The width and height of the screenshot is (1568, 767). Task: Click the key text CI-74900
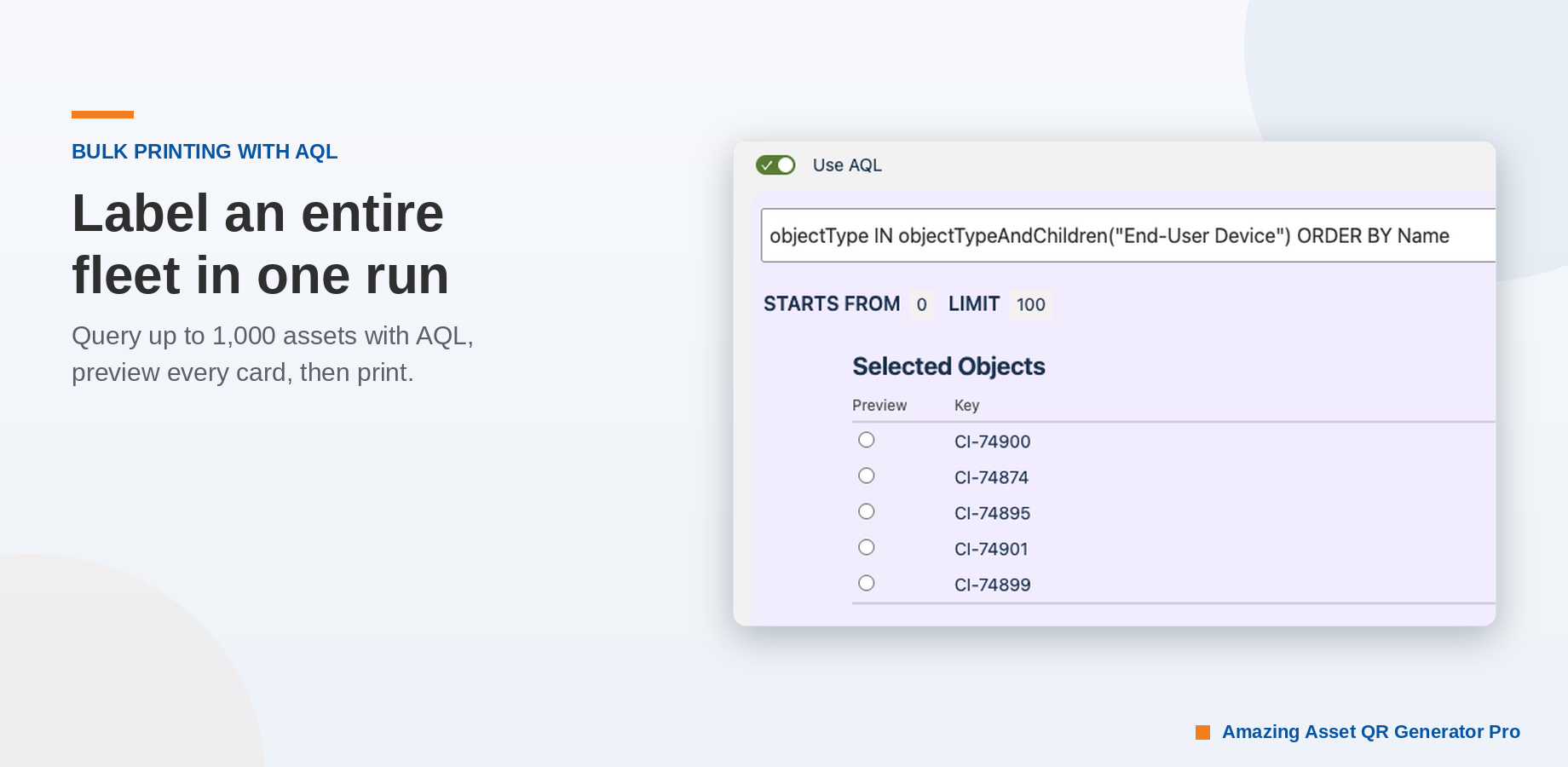[992, 441]
